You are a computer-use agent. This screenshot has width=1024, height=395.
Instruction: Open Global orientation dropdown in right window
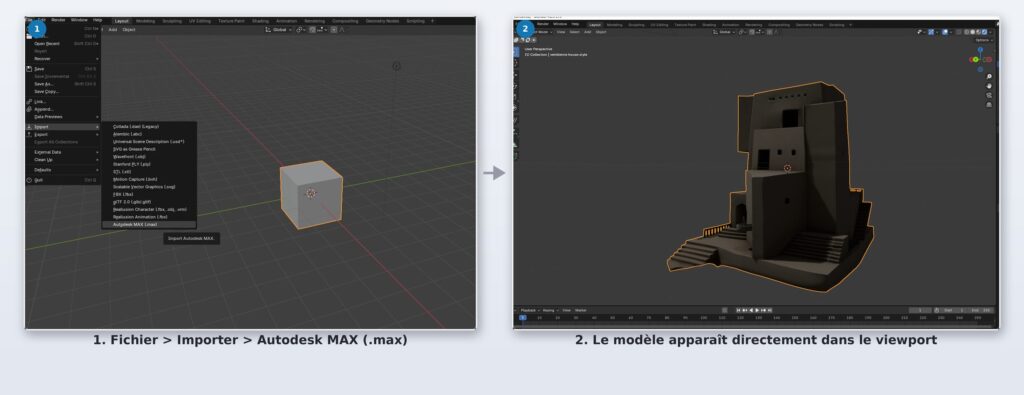(724, 32)
